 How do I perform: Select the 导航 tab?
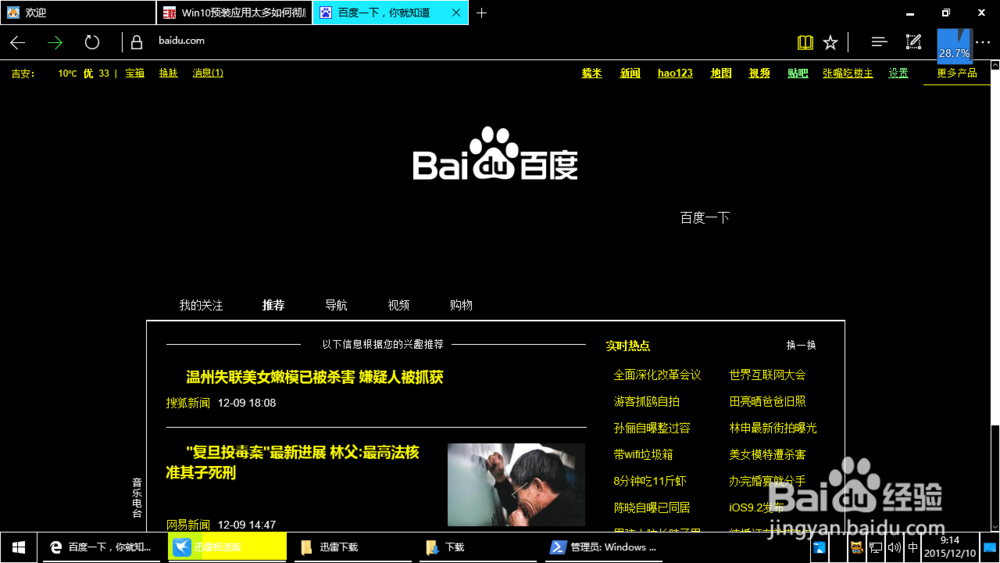(336, 305)
